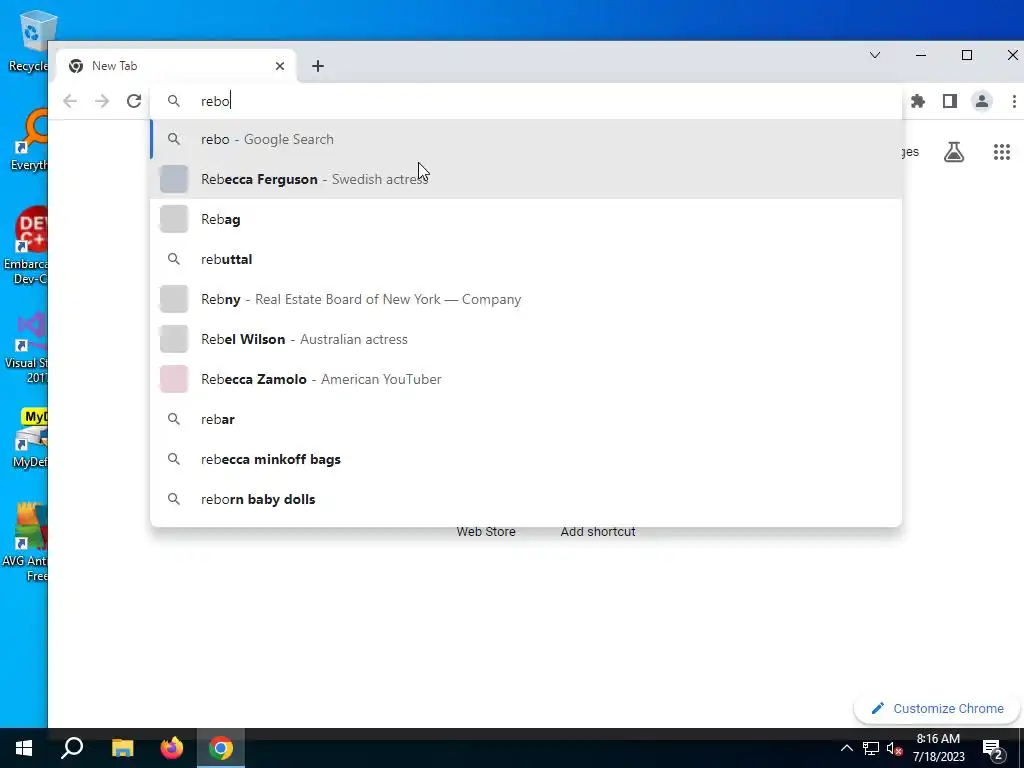Click the magnifier icon beside rebuttal
The height and width of the screenshot is (768, 1024).
(174, 259)
